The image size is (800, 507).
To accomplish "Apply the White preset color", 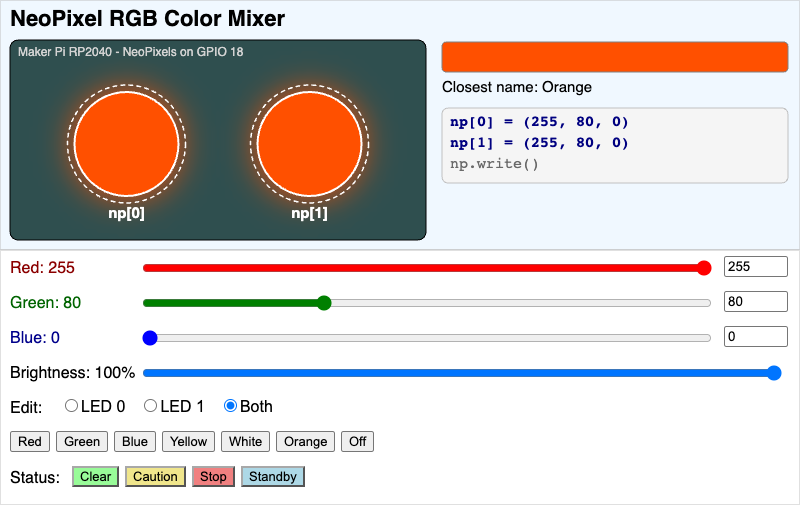I will tap(245, 442).
